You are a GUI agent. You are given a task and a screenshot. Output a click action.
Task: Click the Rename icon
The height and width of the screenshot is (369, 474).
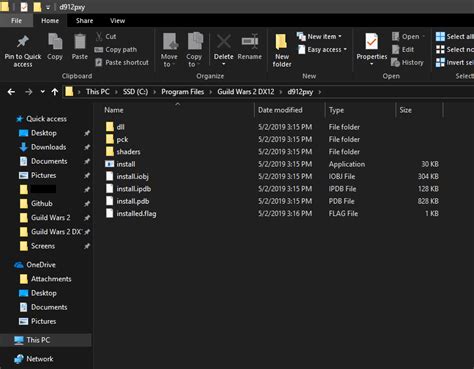[x=250, y=42]
